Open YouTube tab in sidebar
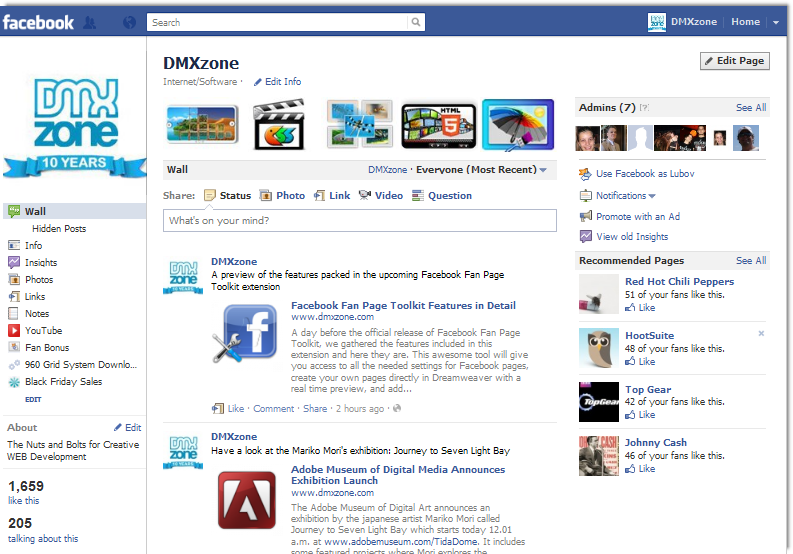This screenshot has height=554, width=793. (35, 330)
